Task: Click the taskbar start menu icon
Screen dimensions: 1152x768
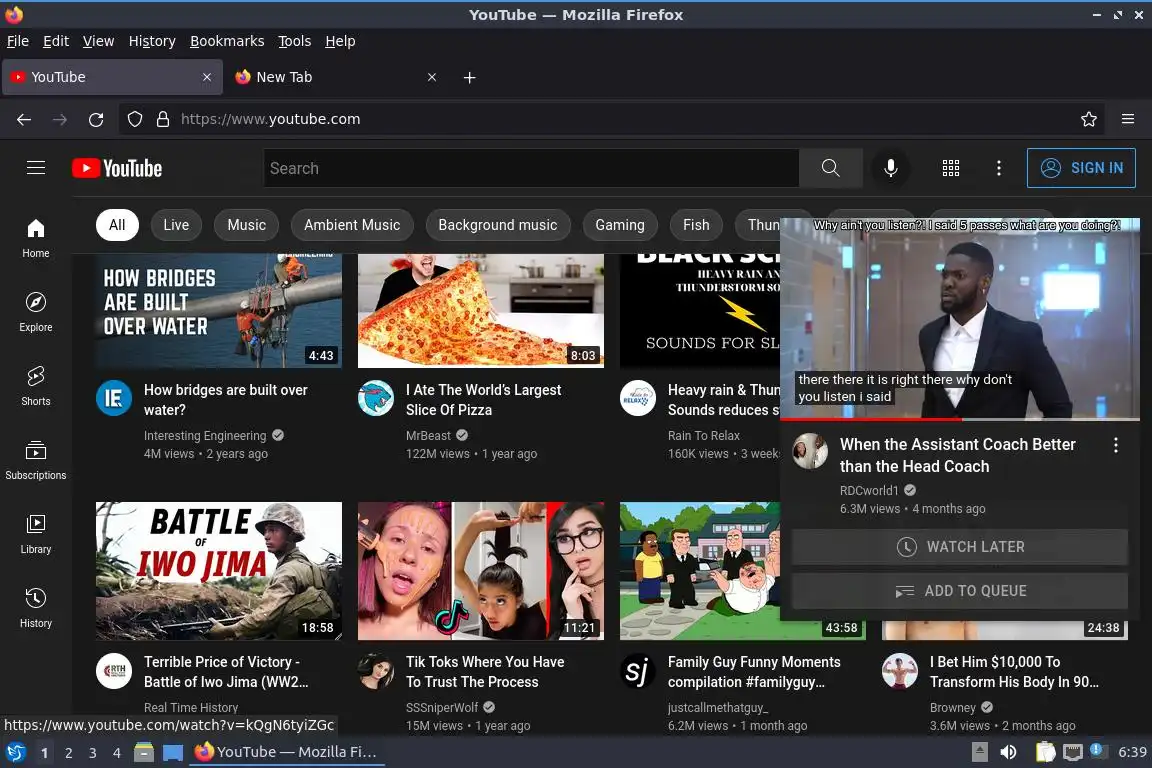Action: point(15,752)
